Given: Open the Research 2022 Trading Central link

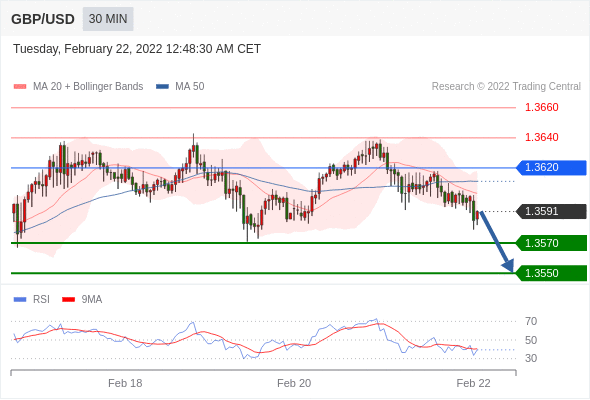Looking at the screenshot, I should point(506,87).
